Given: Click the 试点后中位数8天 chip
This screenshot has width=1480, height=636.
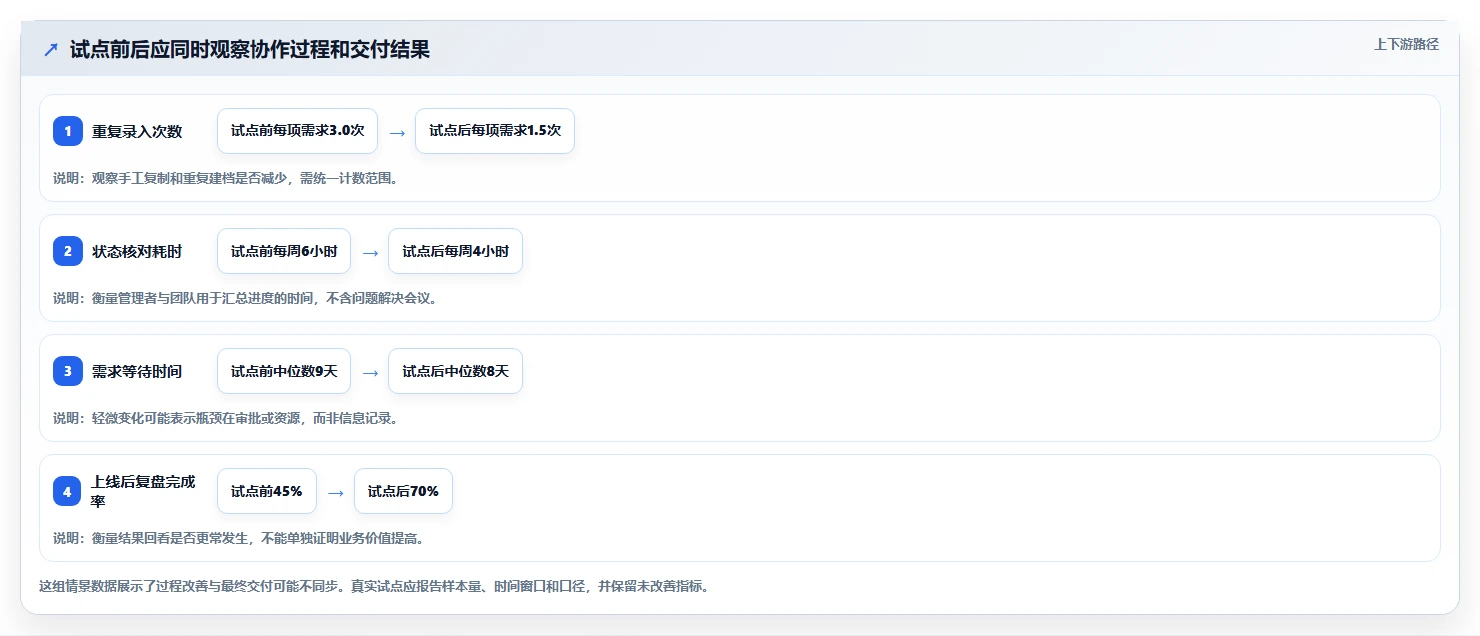Looking at the screenshot, I should coord(455,371).
